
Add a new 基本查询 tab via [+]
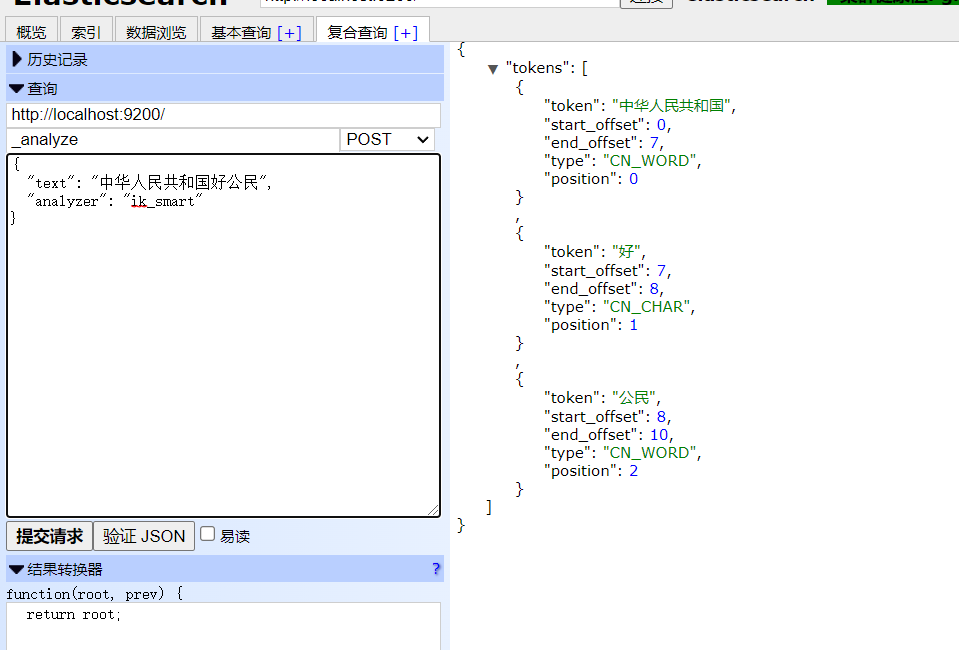[x=289, y=32]
